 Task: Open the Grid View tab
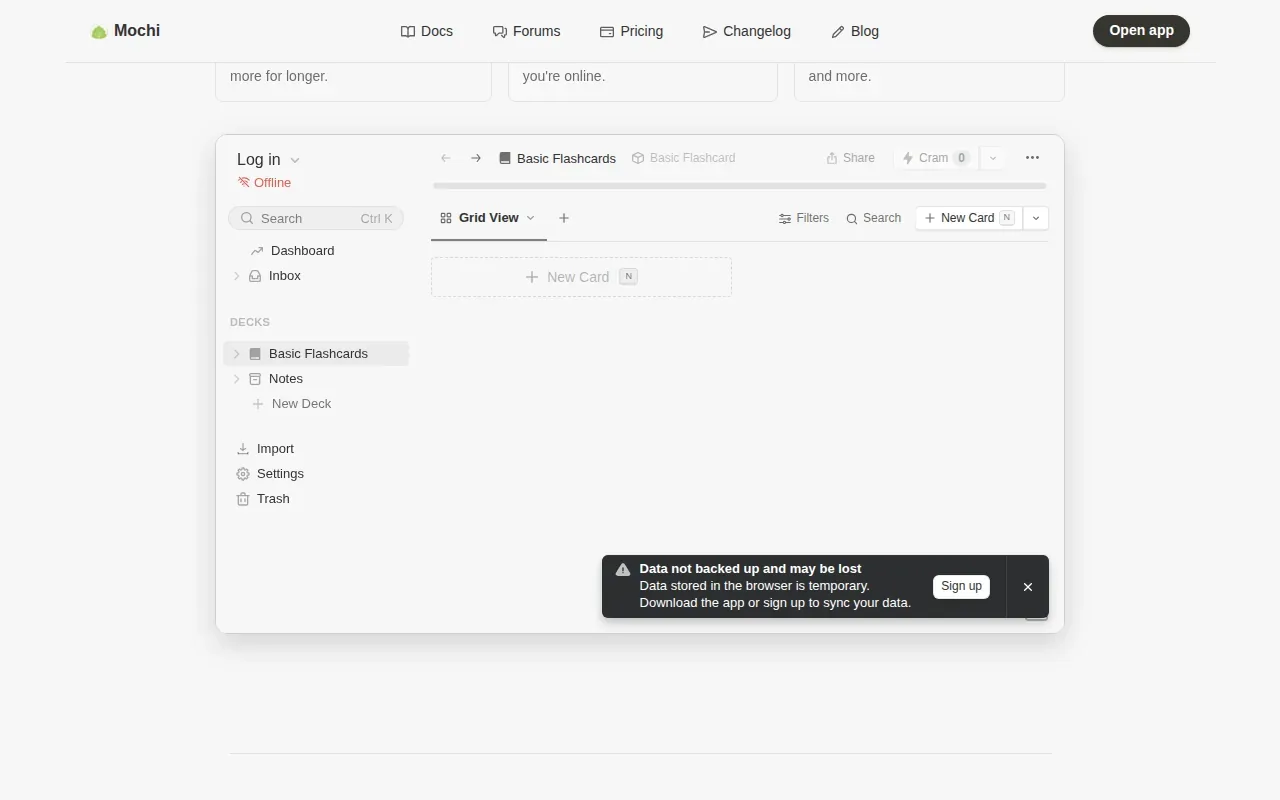pos(488,218)
